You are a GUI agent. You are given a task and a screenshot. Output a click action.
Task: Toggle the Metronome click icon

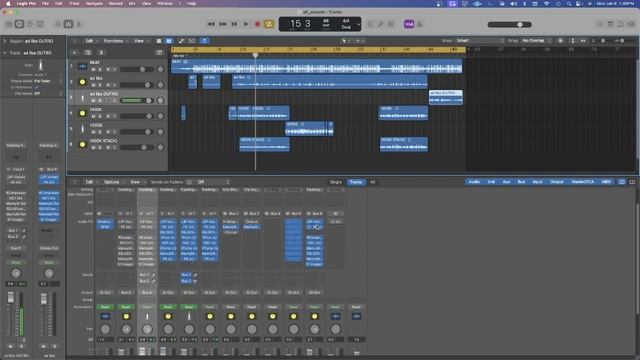(x=419, y=24)
